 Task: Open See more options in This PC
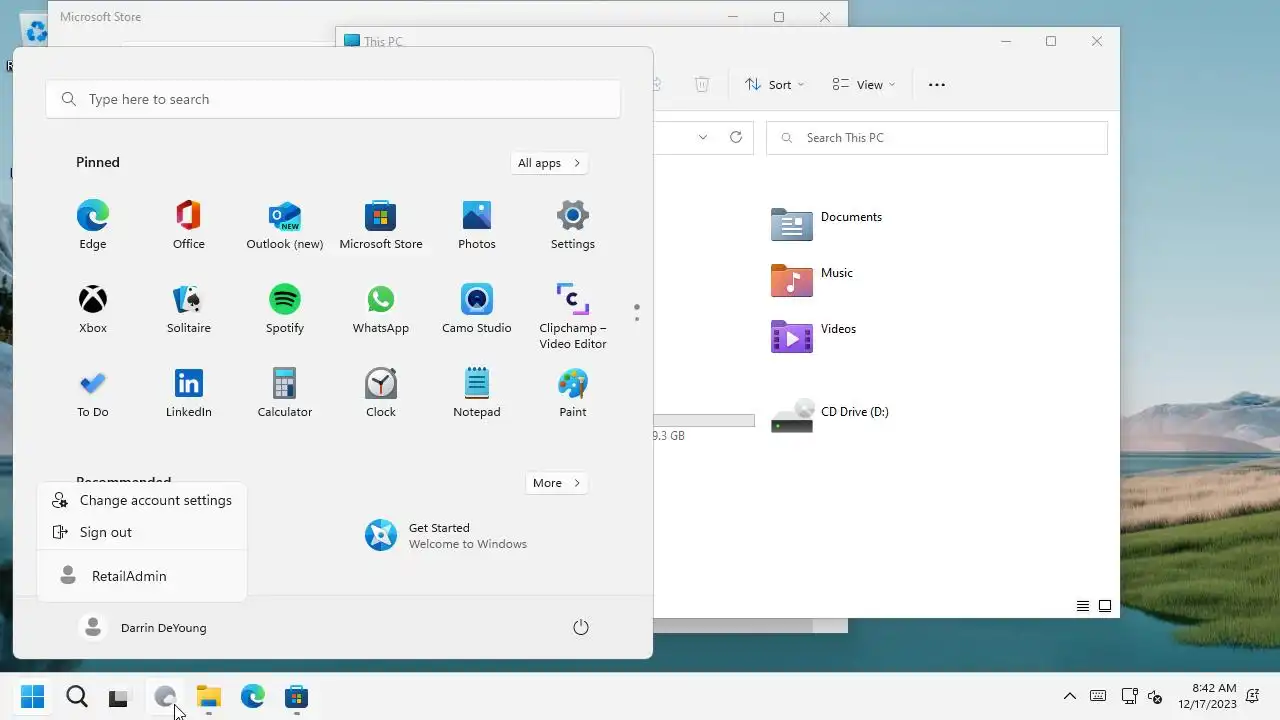(937, 85)
